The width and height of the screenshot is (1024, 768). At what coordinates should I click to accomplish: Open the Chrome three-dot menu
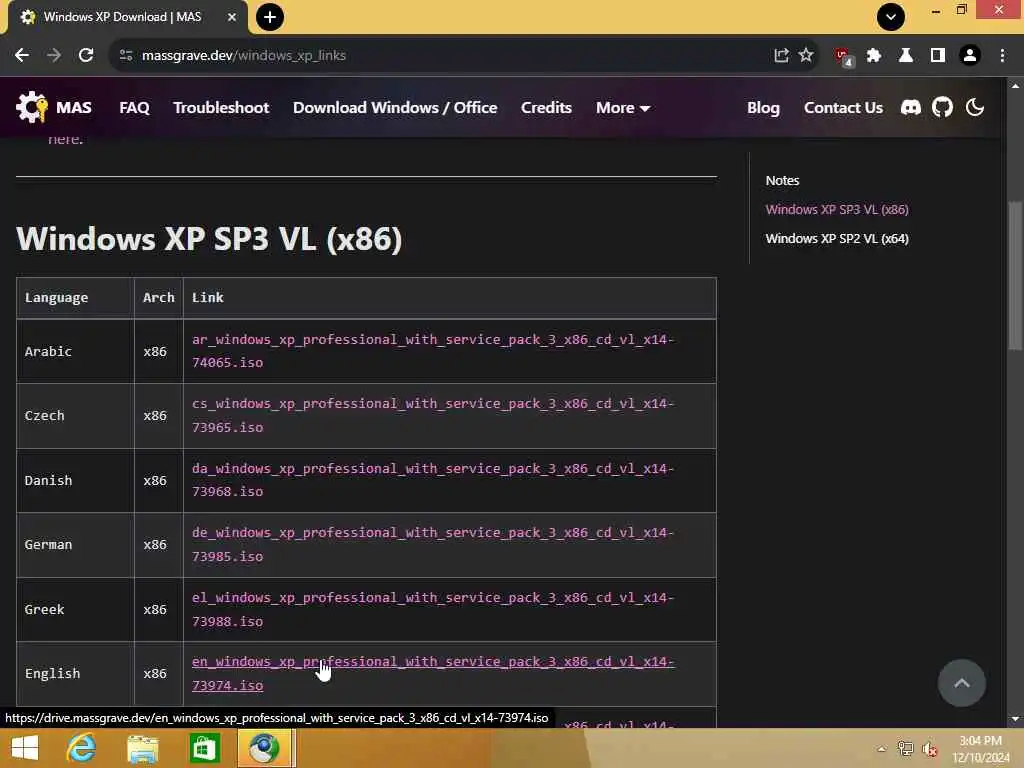[1002, 56]
